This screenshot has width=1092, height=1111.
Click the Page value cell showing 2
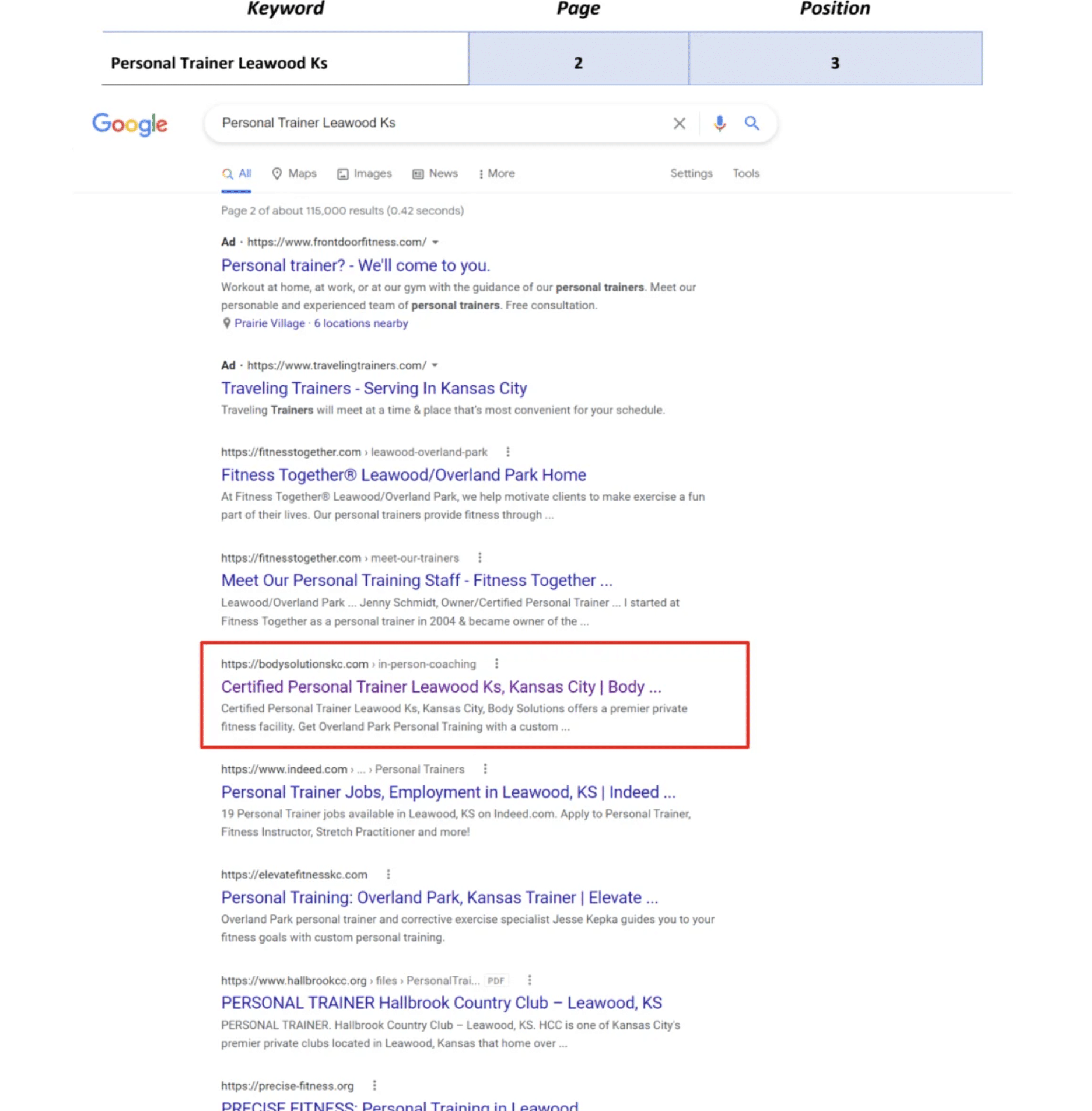click(x=579, y=58)
